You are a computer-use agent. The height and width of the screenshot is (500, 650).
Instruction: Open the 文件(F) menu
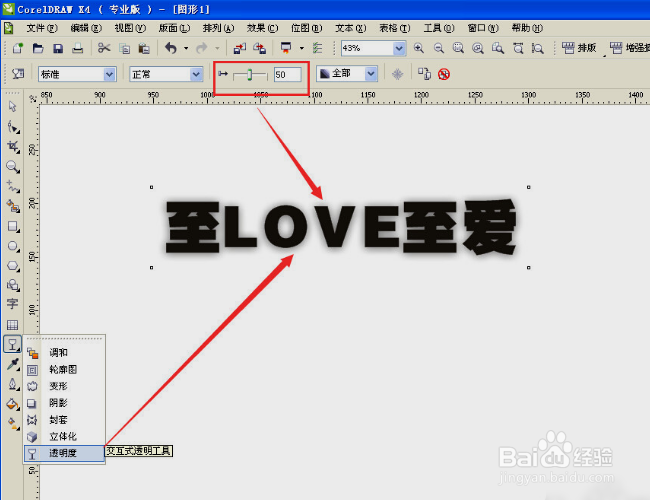42,28
